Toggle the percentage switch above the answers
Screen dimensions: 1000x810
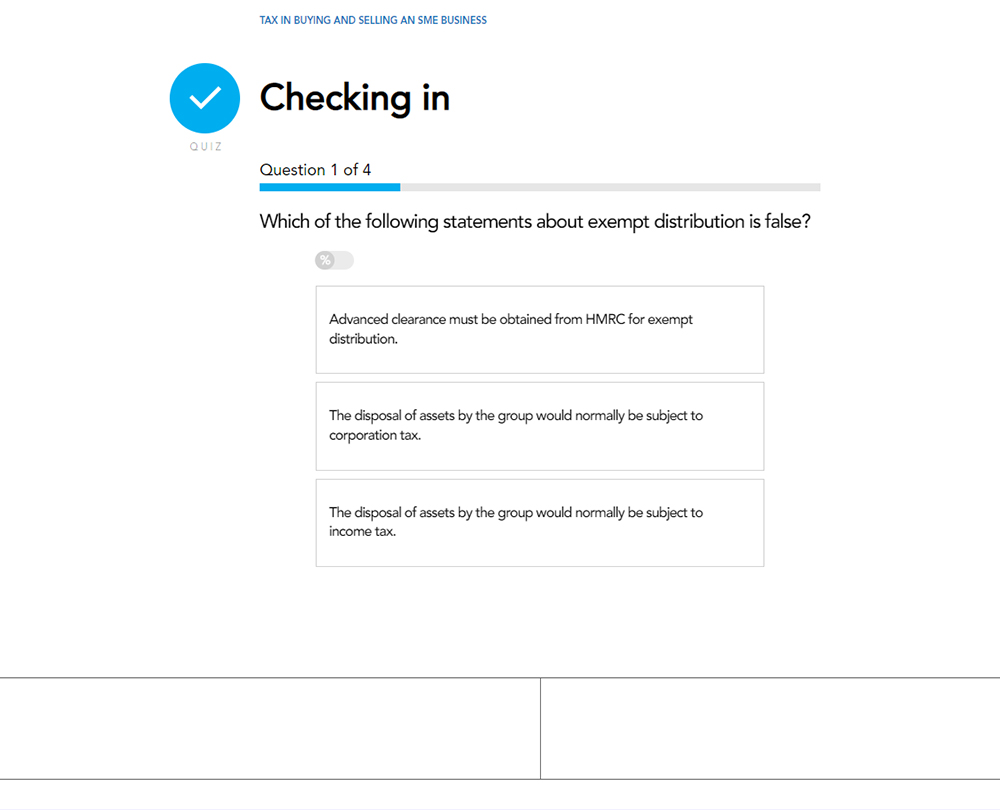(x=334, y=261)
